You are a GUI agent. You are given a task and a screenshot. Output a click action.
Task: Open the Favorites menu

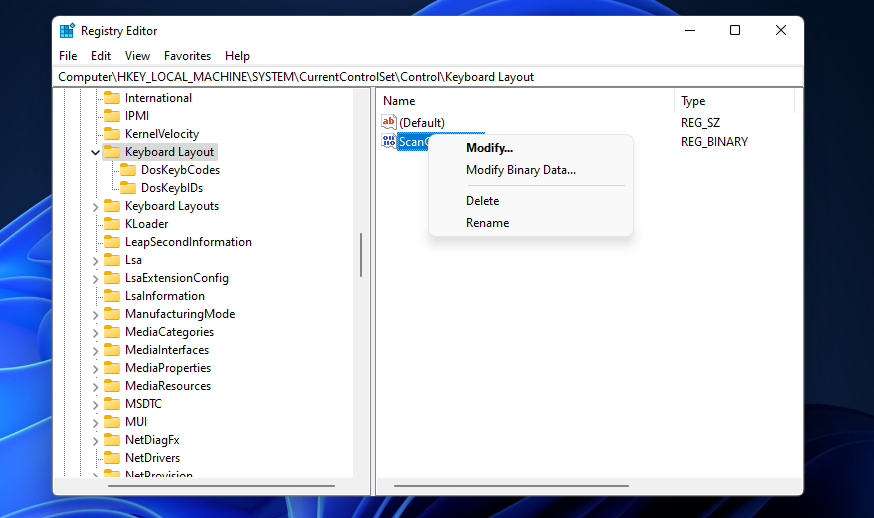[x=187, y=56]
